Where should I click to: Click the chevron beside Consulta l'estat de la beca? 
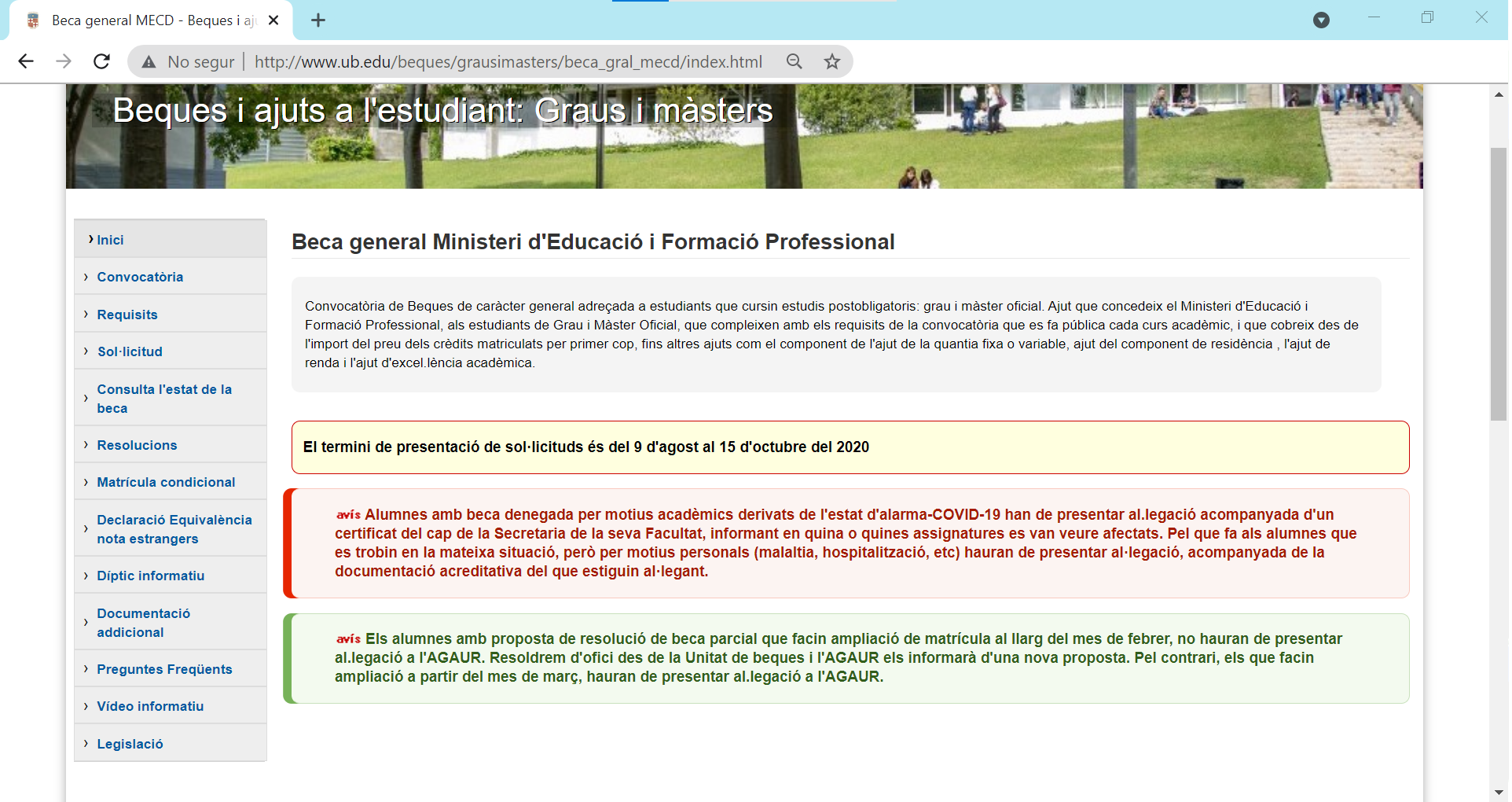[x=86, y=399]
